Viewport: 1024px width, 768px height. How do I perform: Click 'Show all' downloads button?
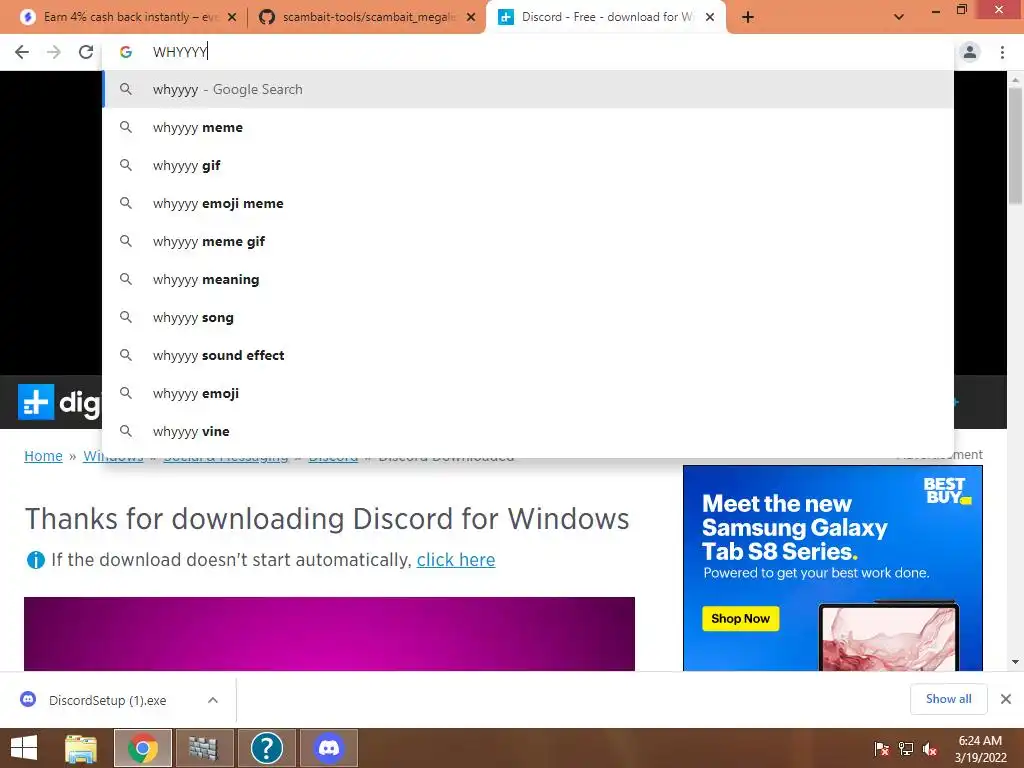pyautogui.click(x=948, y=699)
